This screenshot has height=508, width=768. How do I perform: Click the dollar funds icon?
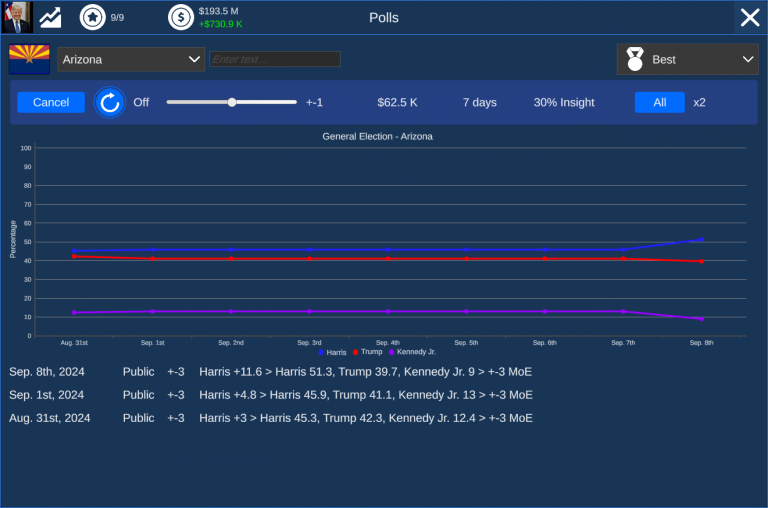(181, 17)
